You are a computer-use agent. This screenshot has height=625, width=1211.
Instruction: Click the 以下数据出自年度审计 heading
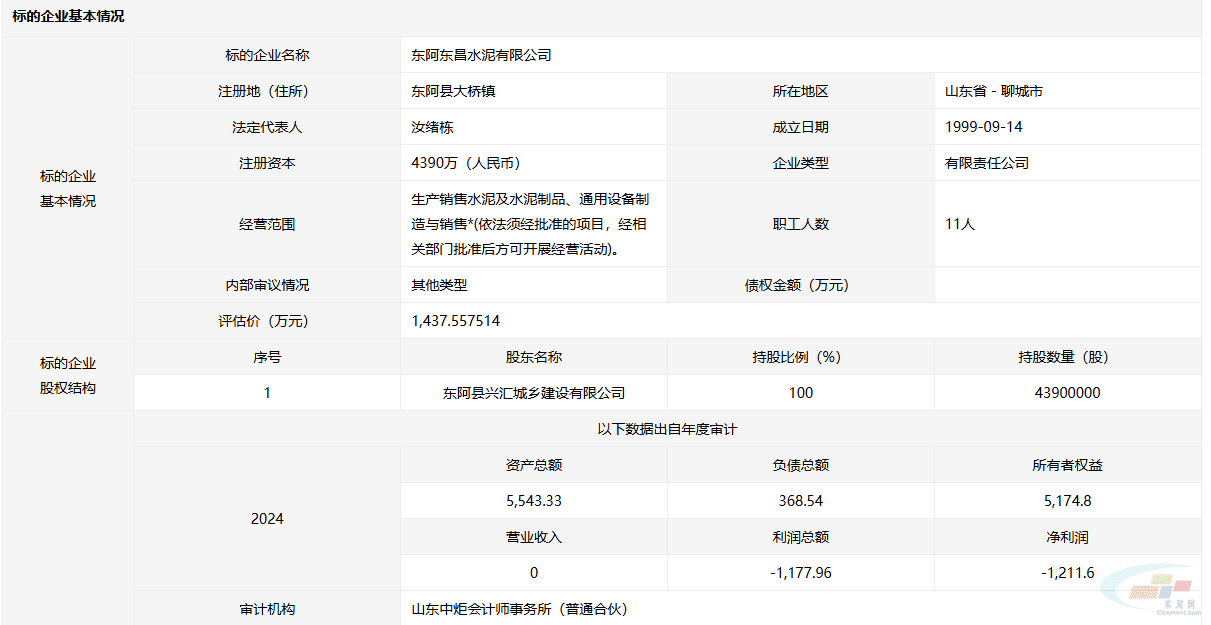pyautogui.click(x=667, y=429)
